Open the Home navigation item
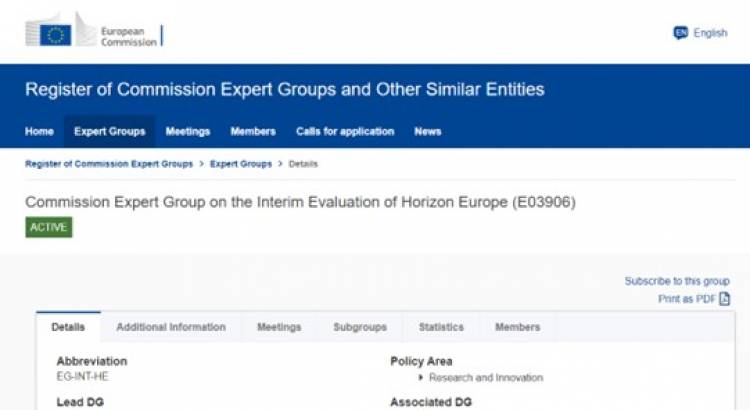This screenshot has height=410, width=750. [39, 132]
